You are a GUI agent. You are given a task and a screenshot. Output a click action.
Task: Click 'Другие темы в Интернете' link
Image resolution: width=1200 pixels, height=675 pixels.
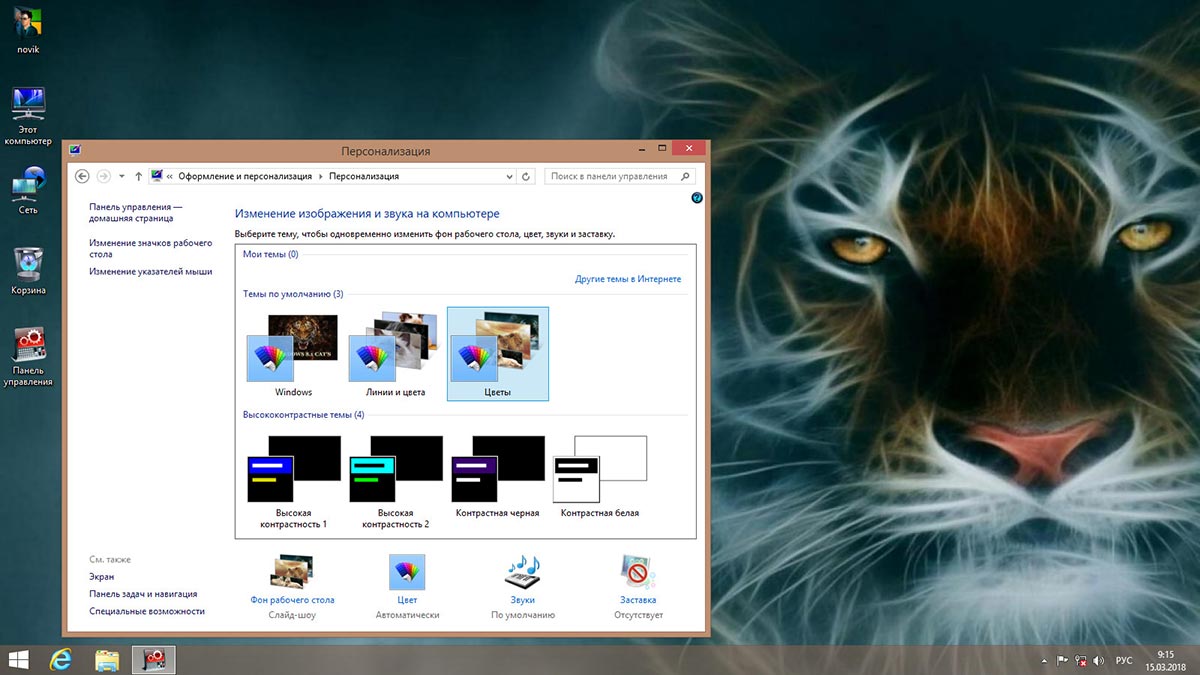628,279
